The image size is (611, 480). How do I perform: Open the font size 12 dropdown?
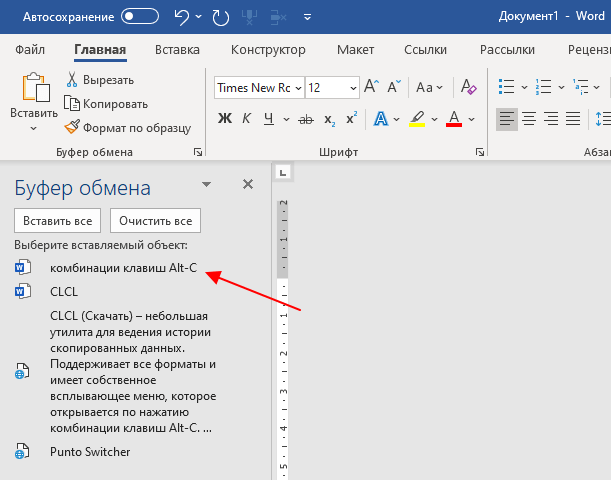(x=353, y=88)
